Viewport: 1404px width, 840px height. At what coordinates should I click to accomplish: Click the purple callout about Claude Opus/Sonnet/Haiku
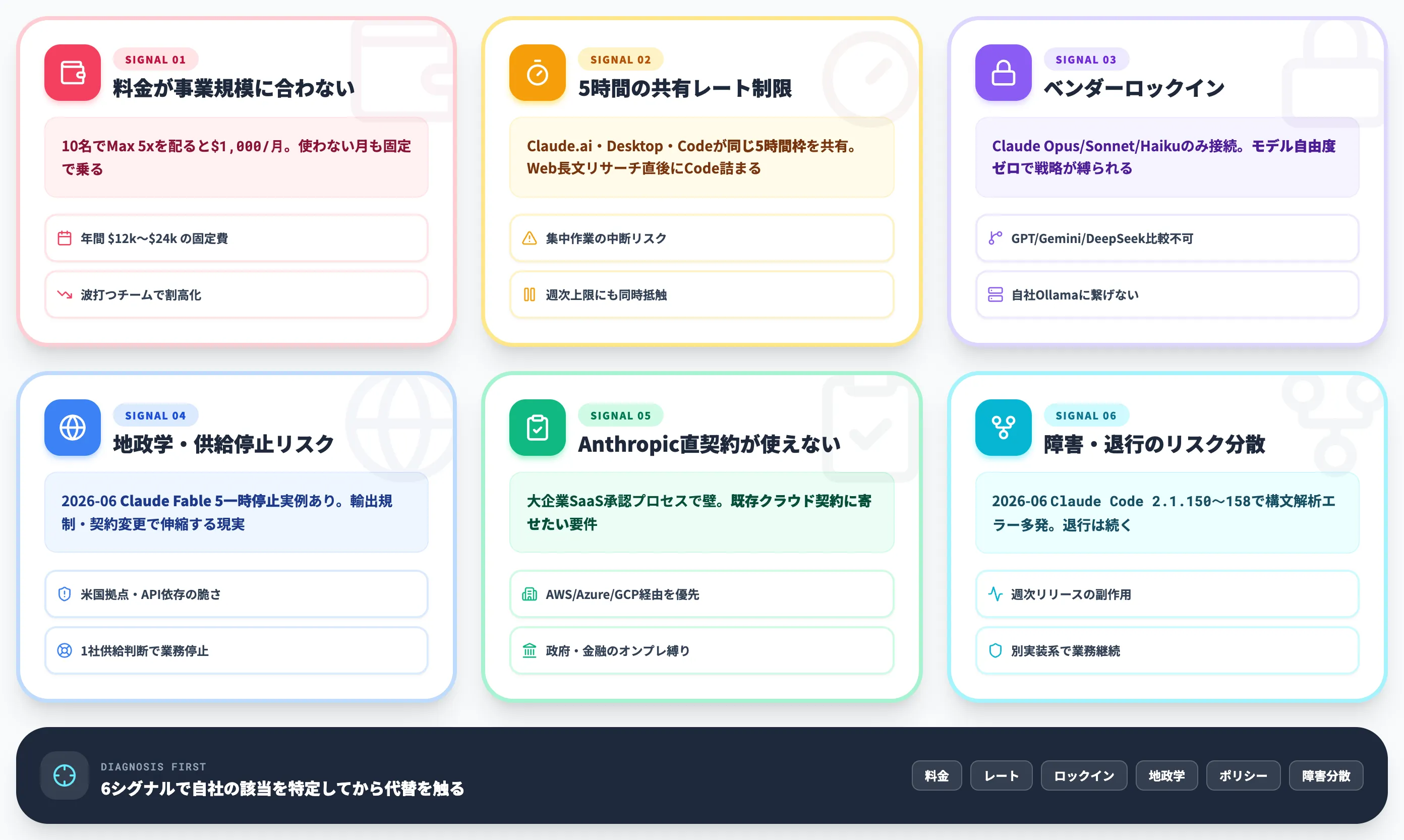point(1167,157)
